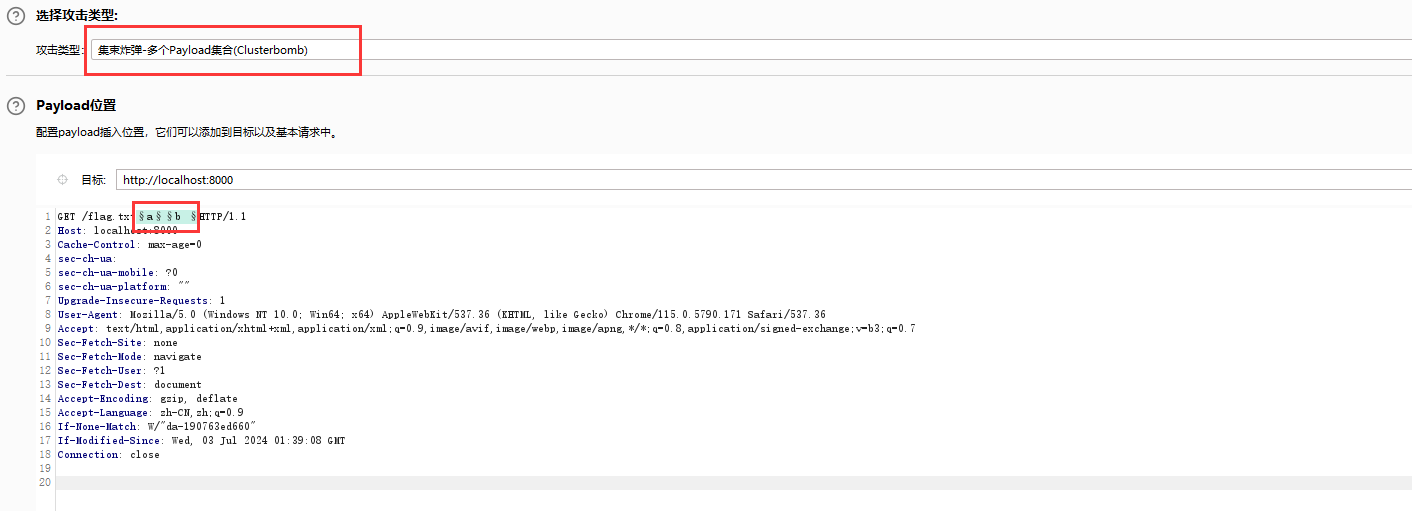Screen dimensions: 1412x511
Task: Click the crosshair icon next to 目标
Action: pyautogui.click(x=63, y=180)
